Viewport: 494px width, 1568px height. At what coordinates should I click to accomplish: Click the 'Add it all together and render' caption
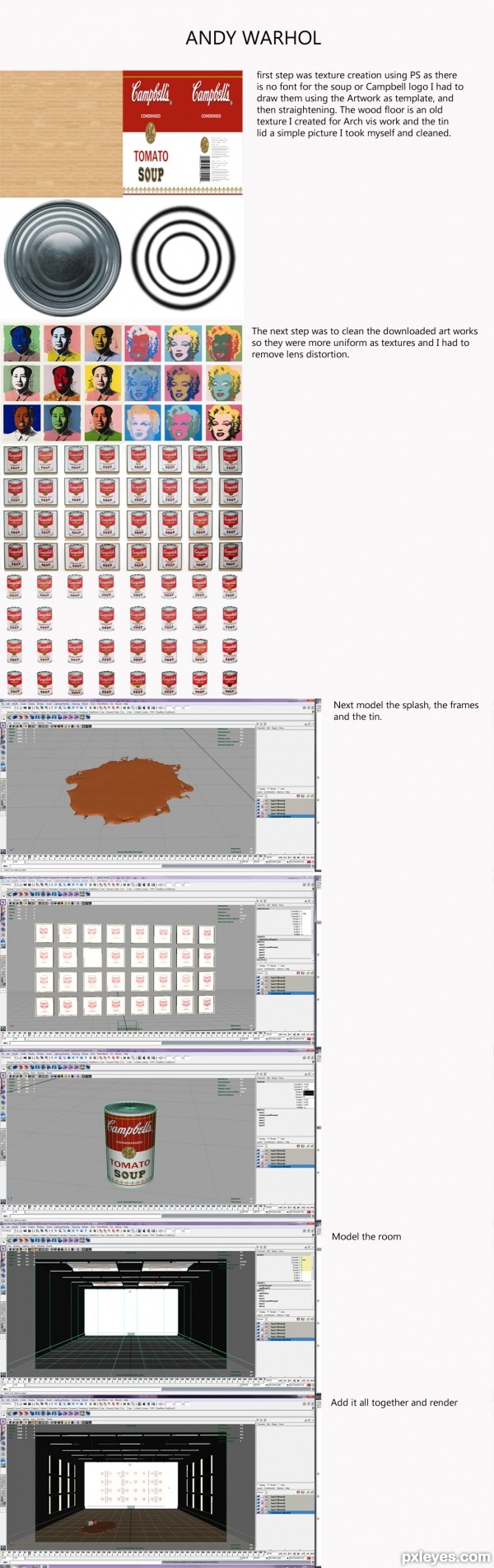[x=394, y=1402]
